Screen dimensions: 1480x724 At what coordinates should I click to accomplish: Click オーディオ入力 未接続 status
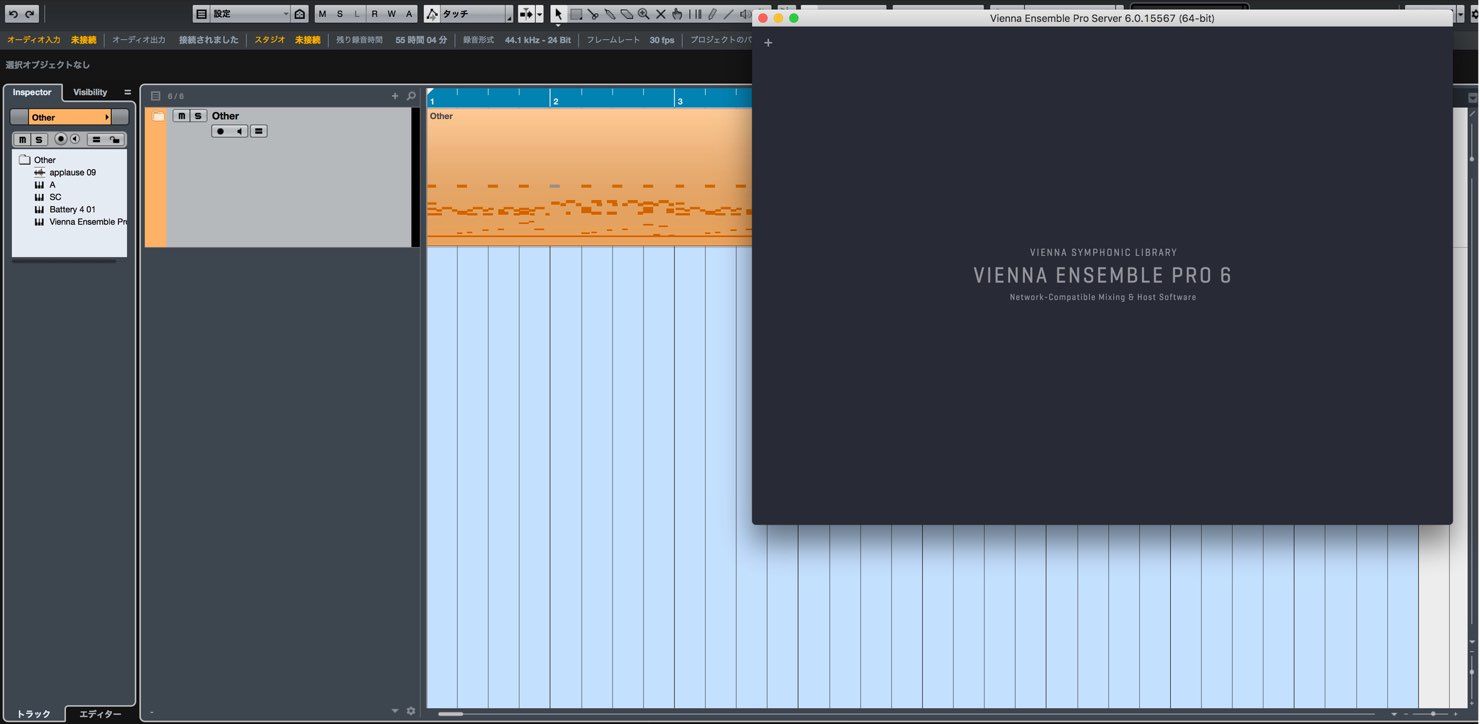[52, 40]
